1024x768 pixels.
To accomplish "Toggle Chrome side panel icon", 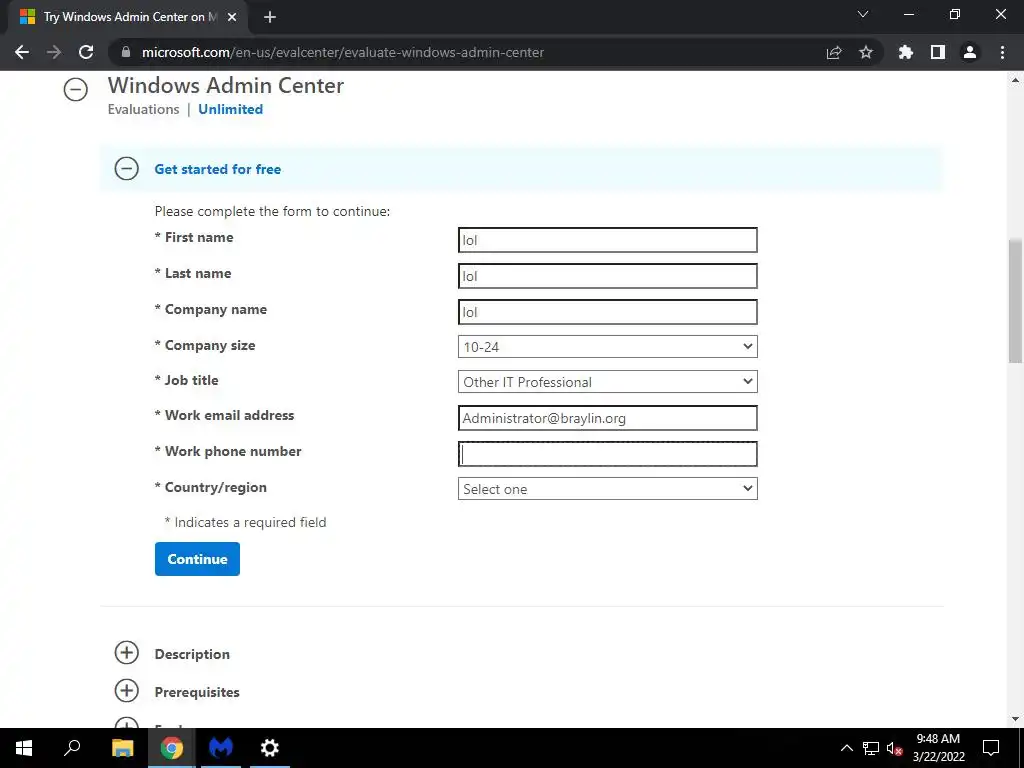I will [938, 52].
